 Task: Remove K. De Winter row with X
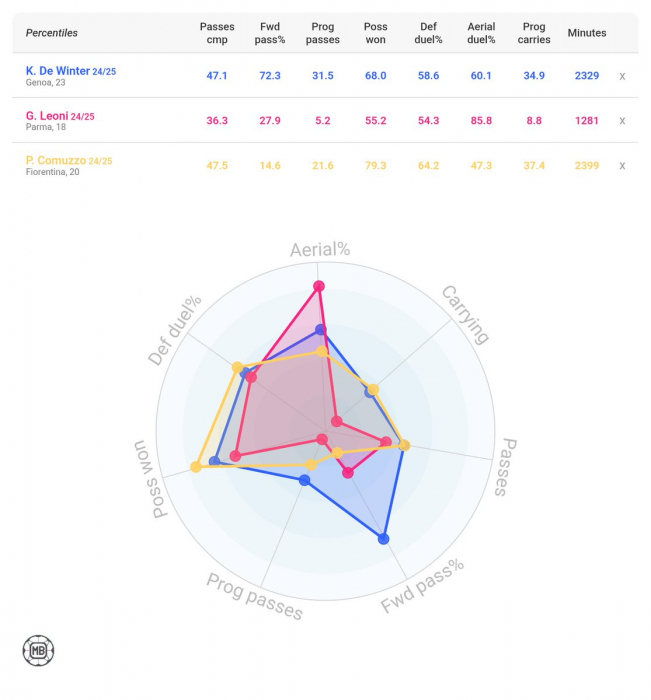tap(622, 76)
